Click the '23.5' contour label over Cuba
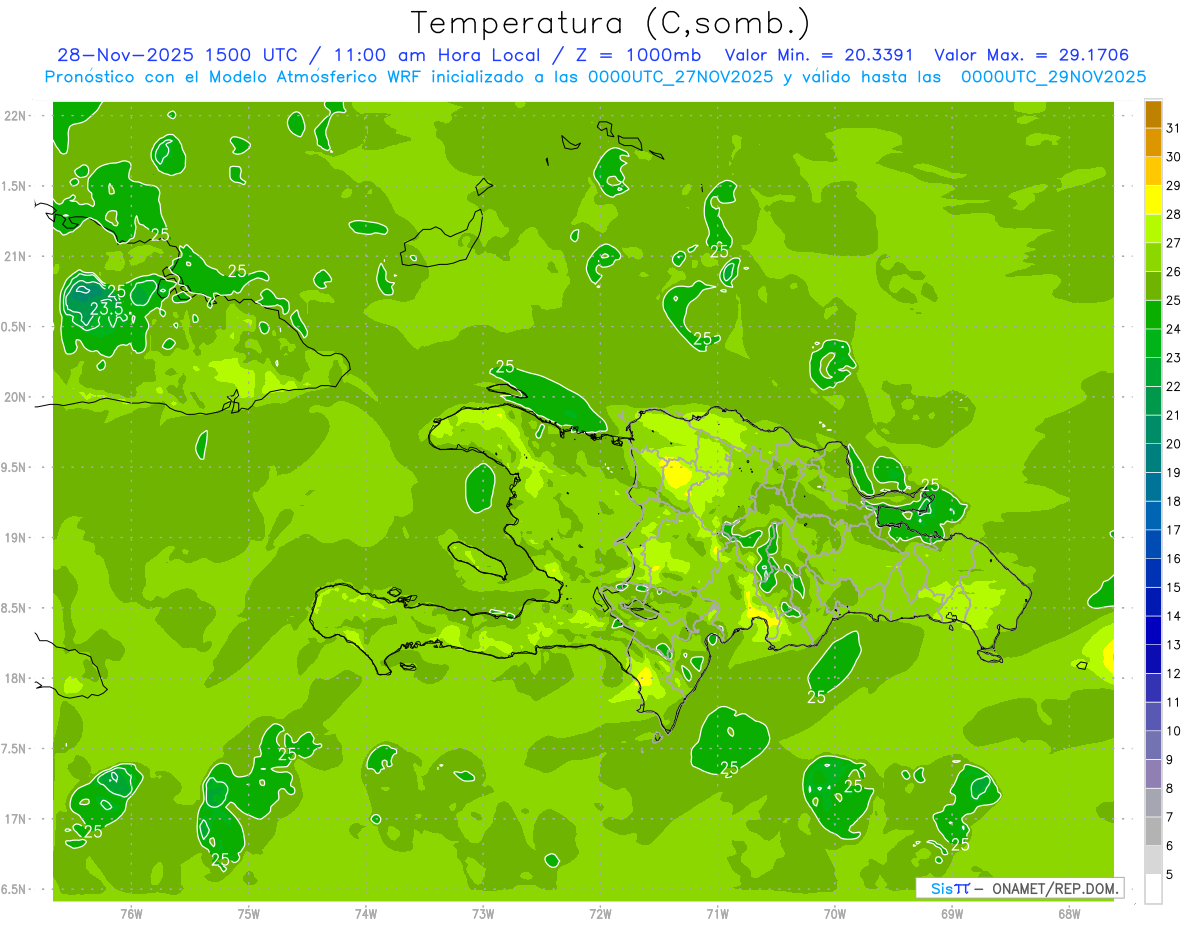The height and width of the screenshot is (927, 1200). click(106, 309)
